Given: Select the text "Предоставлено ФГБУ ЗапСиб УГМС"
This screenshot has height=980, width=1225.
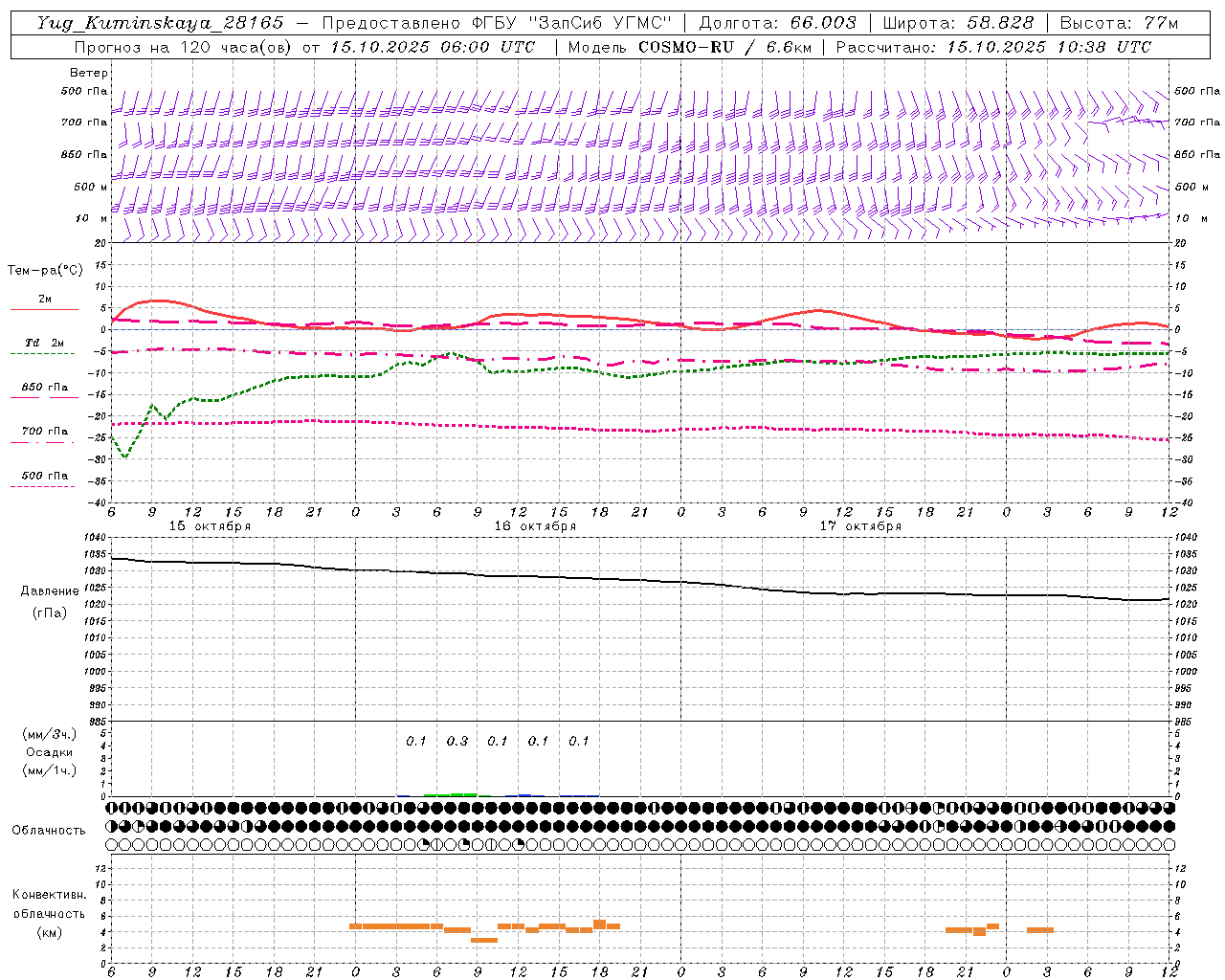Looking at the screenshot, I should 498,23.
